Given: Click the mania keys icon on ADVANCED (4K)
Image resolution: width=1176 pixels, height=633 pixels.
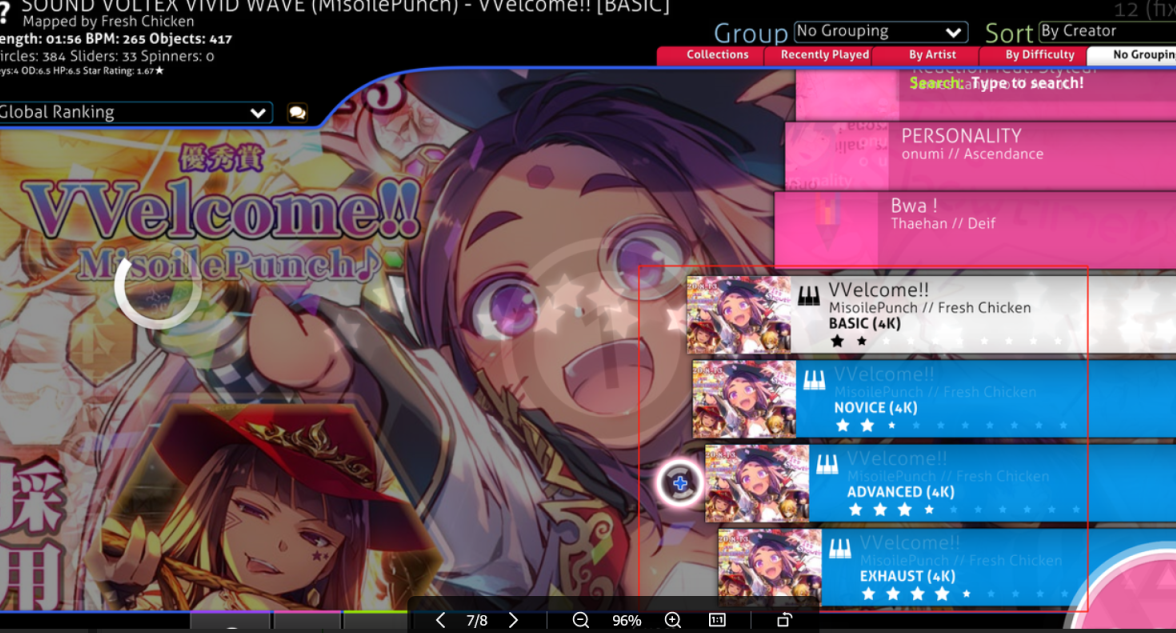Looking at the screenshot, I should (x=827, y=465).
